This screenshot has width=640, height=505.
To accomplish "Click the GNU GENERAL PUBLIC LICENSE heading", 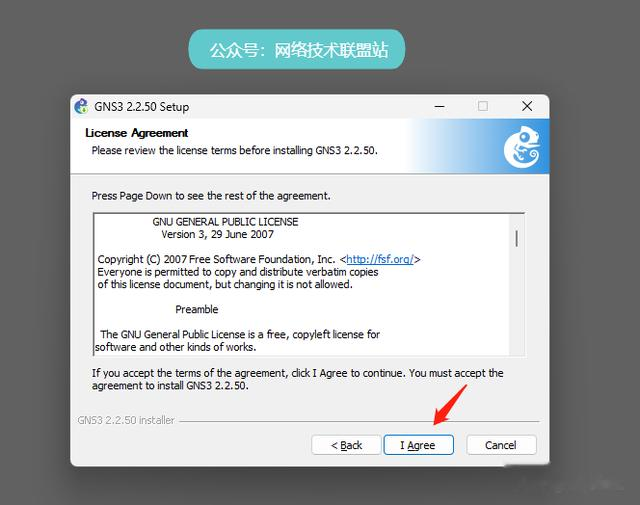I will point(225,222).
